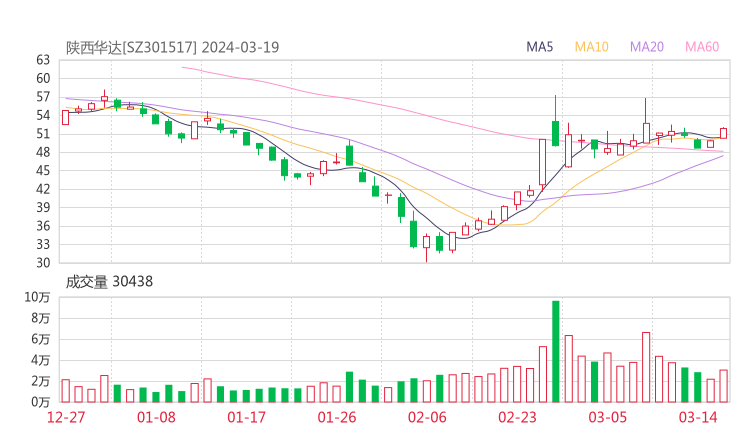Click the 54 price axis label

(43, 115)
